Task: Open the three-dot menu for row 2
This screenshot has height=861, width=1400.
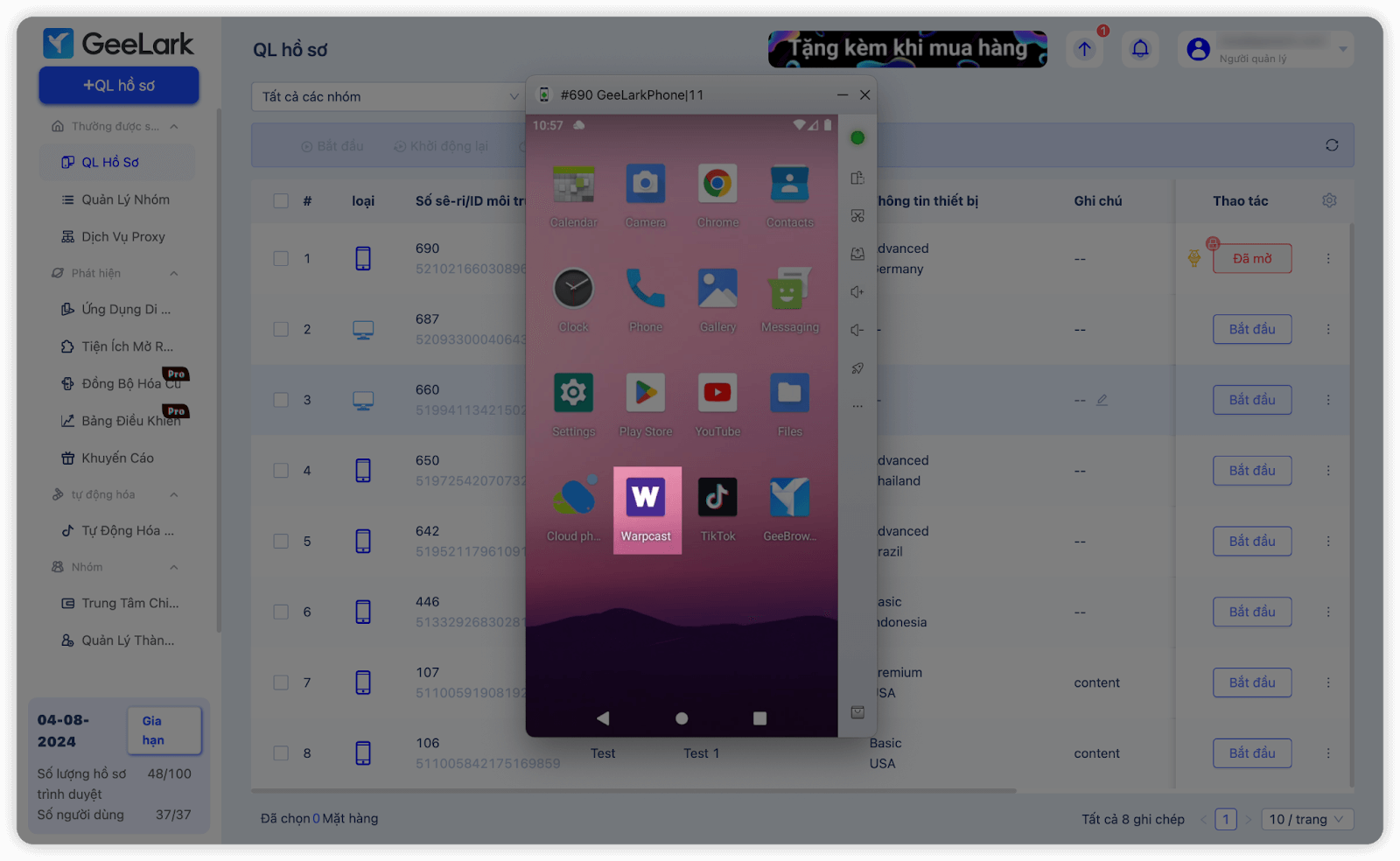Action: pos(1328,329)
